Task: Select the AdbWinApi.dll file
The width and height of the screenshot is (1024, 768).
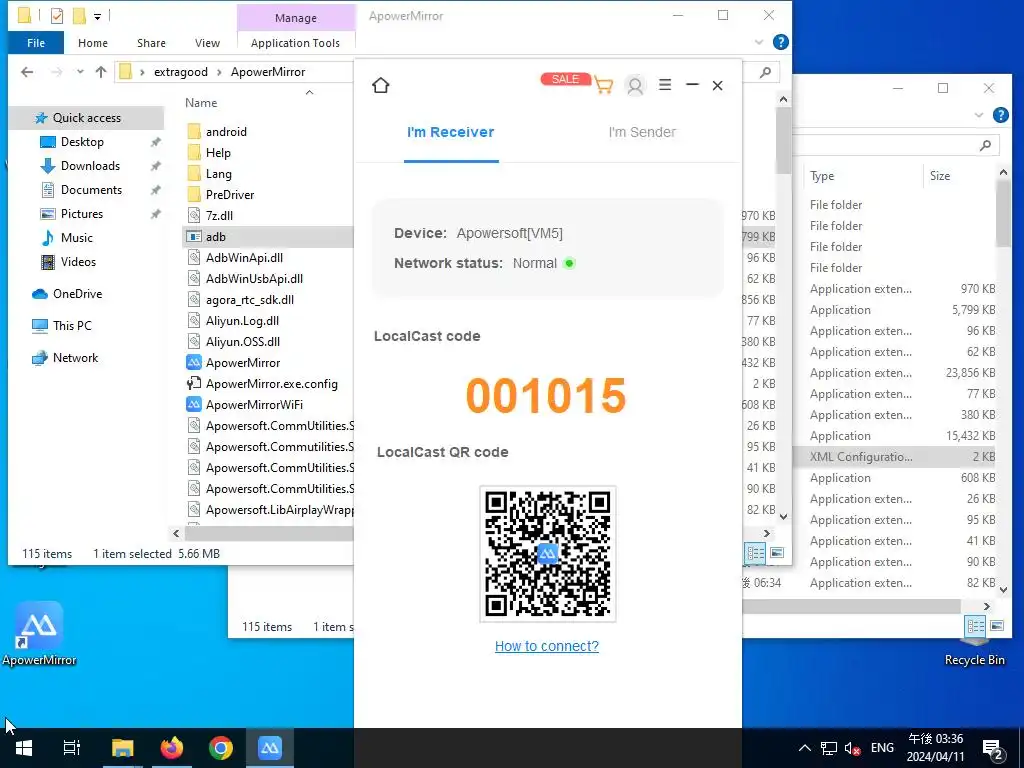Action: pos(244,258)
